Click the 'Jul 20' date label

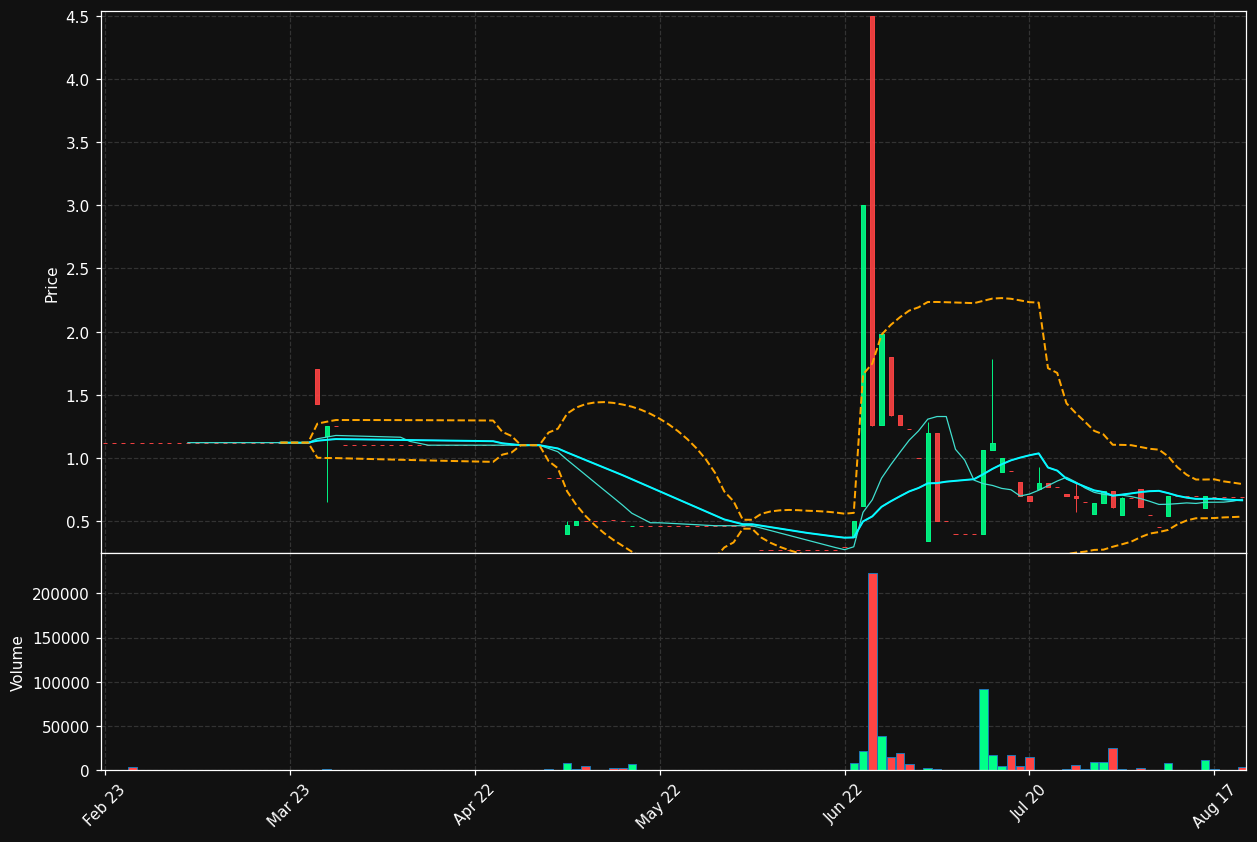pos(1028,805)
